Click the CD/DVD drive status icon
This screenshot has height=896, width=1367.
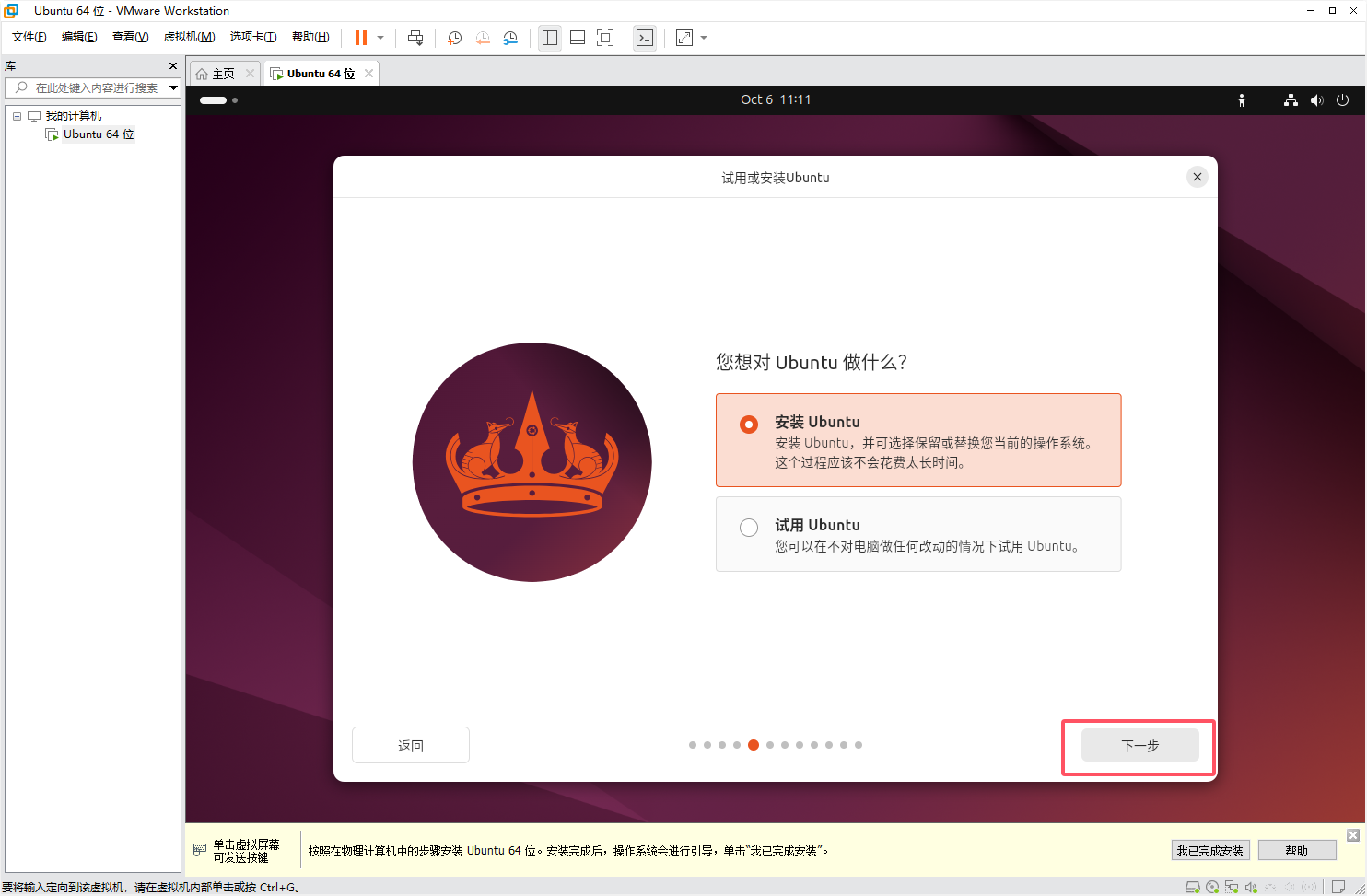click(x=1212, y=888)
